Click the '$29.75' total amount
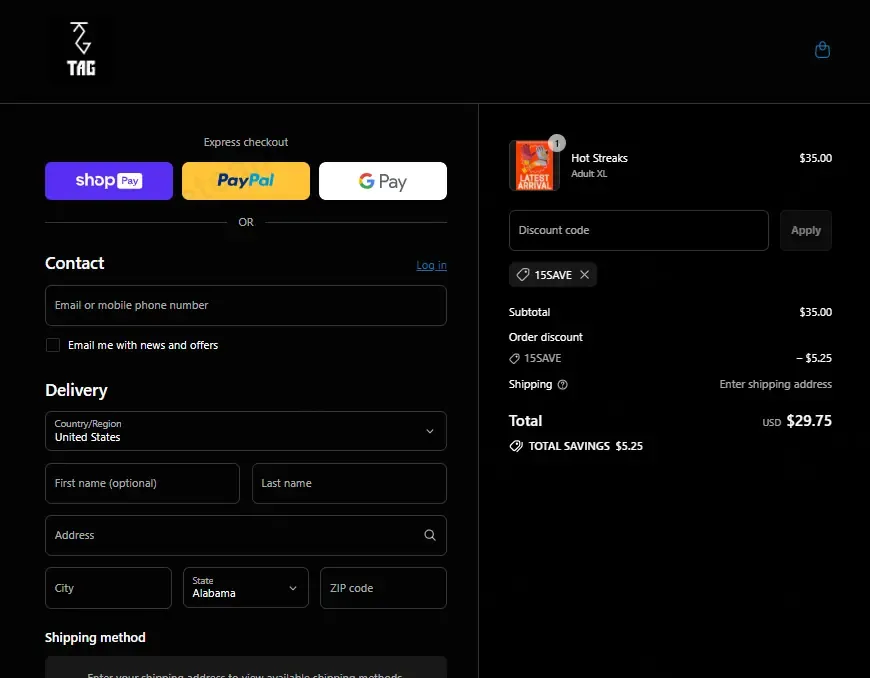Image resolution: width=870 pixels, height=678 pixels. [809, 421]
